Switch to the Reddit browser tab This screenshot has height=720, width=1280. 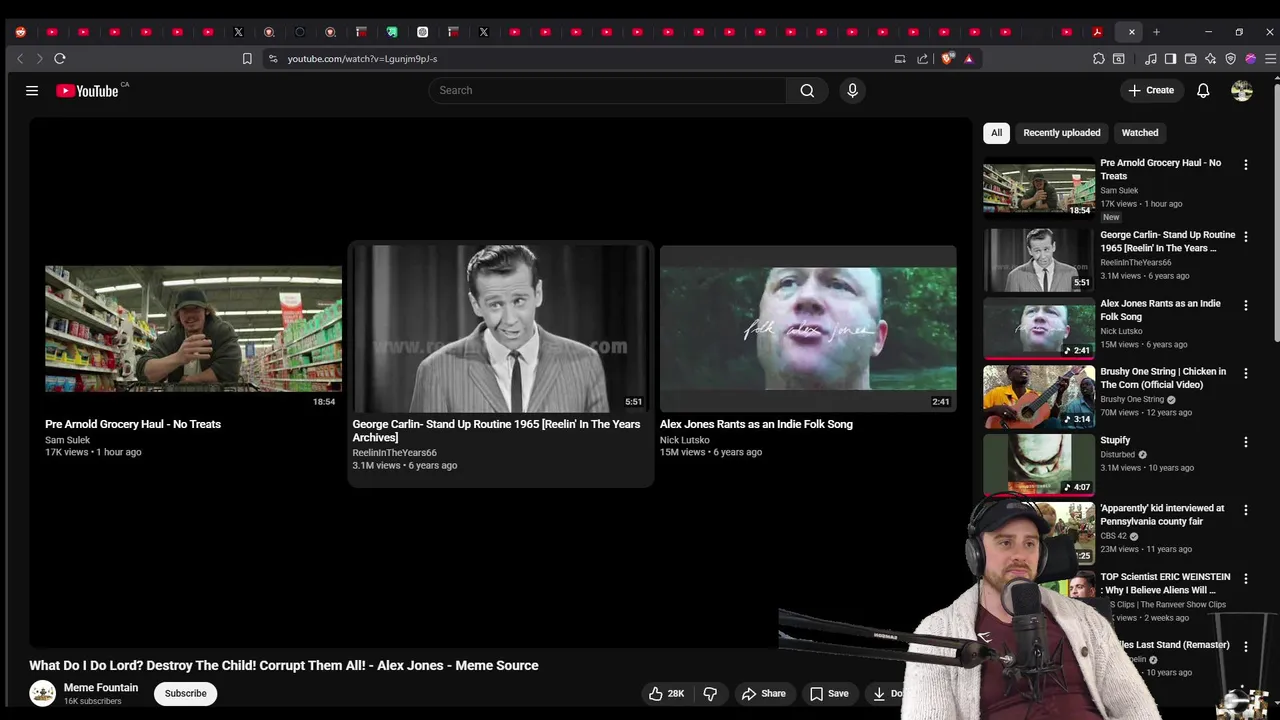coord(21,32)
